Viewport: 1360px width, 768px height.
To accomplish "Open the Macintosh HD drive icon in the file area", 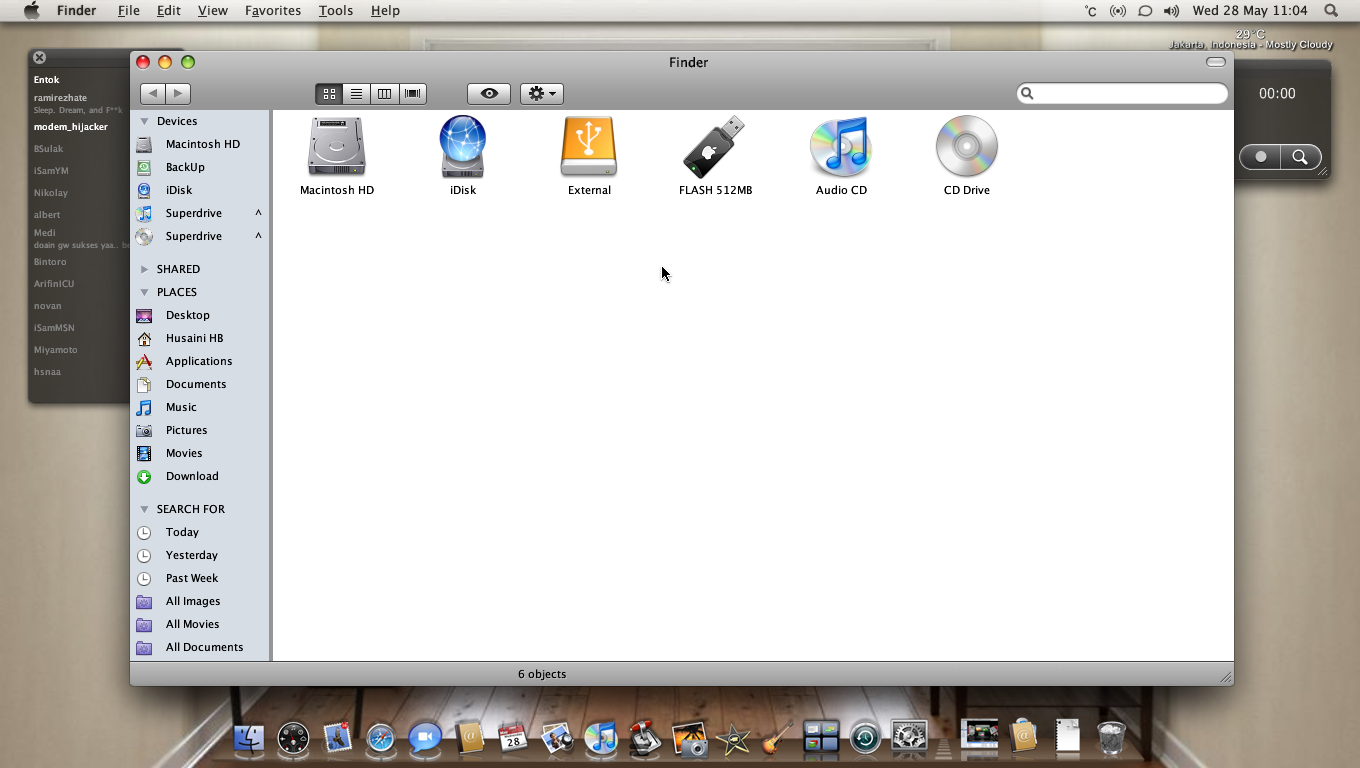I will coord(337,147).
